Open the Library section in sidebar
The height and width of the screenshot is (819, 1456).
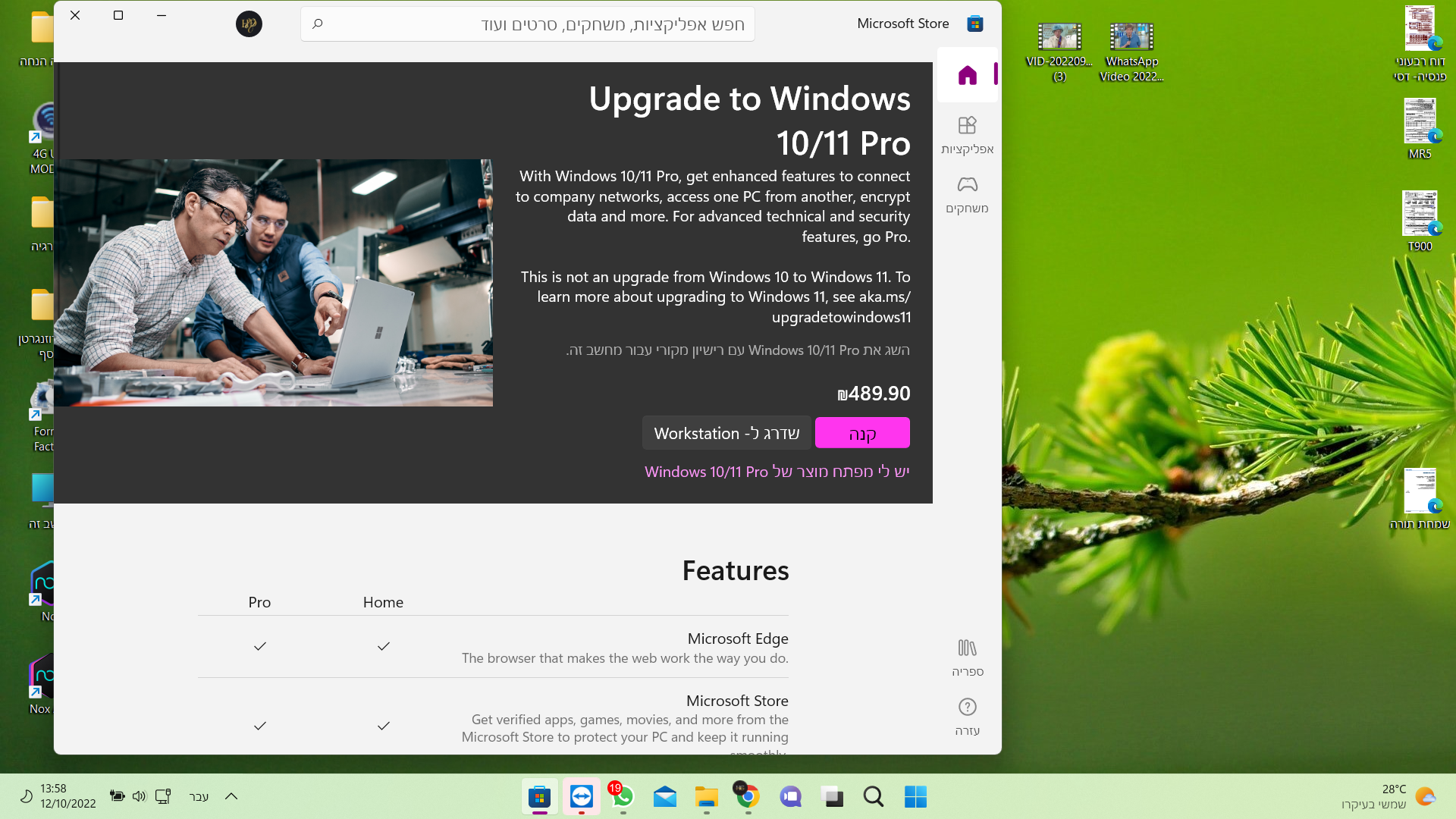[967, 657]
